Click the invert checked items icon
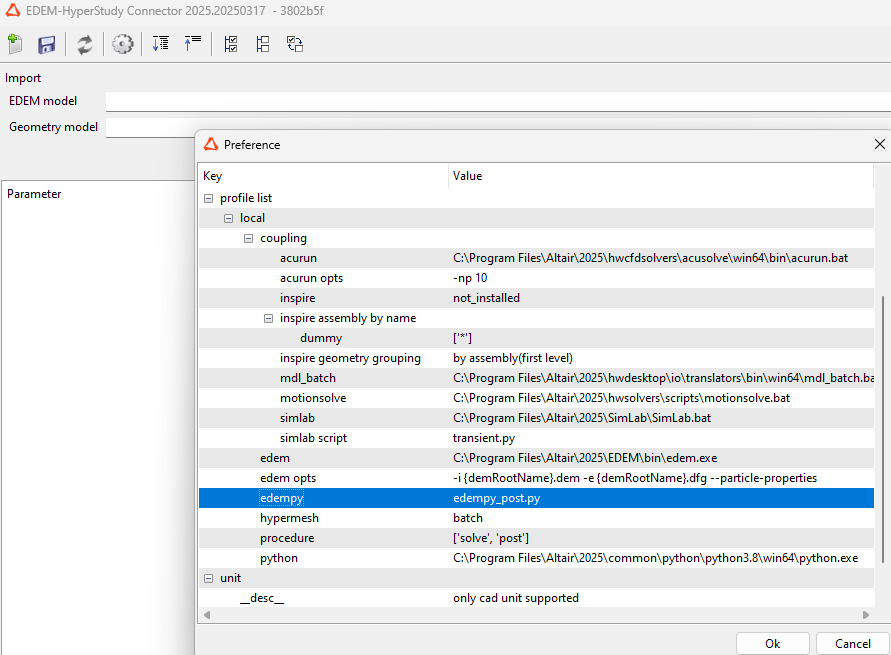The height and width of the screenshot is (655, 891). (x=295, y=44)
